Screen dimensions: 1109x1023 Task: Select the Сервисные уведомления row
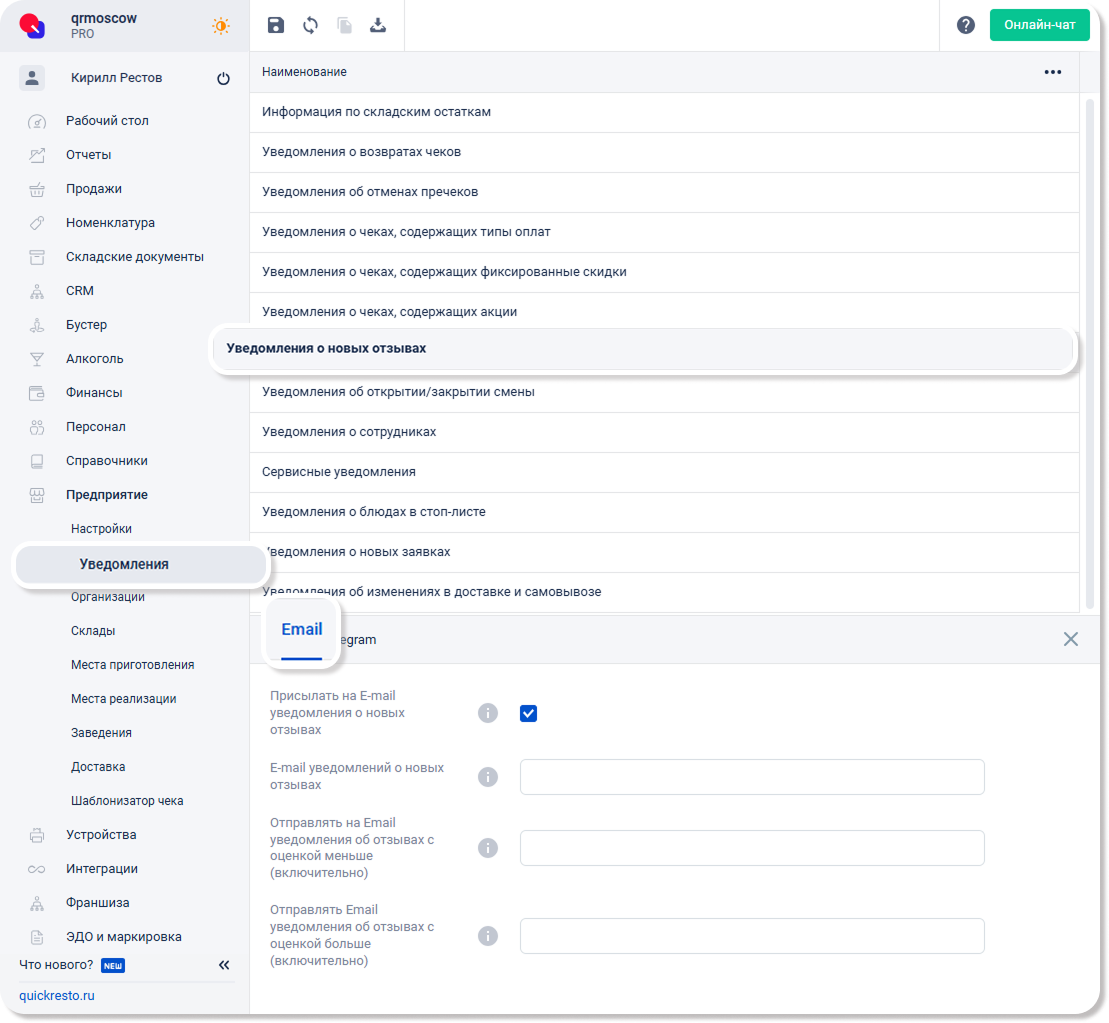point(339,472)
